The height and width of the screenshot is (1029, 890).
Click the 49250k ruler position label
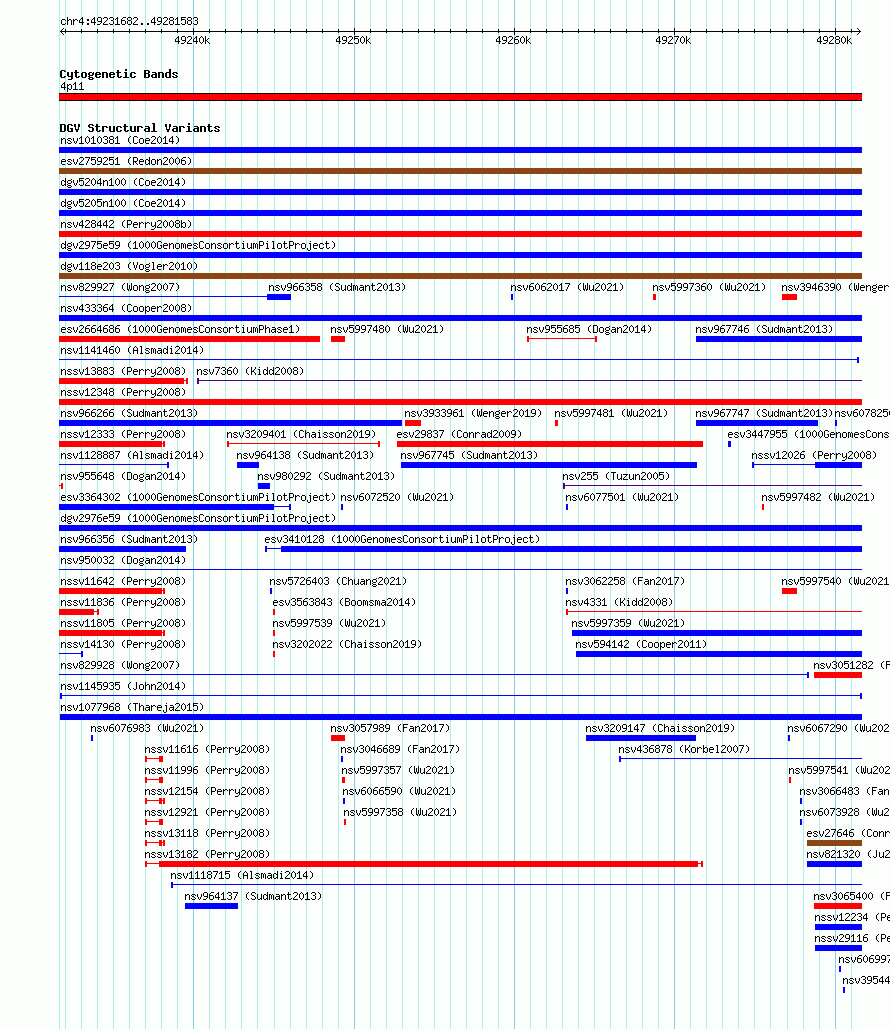(x=353, y=41)
